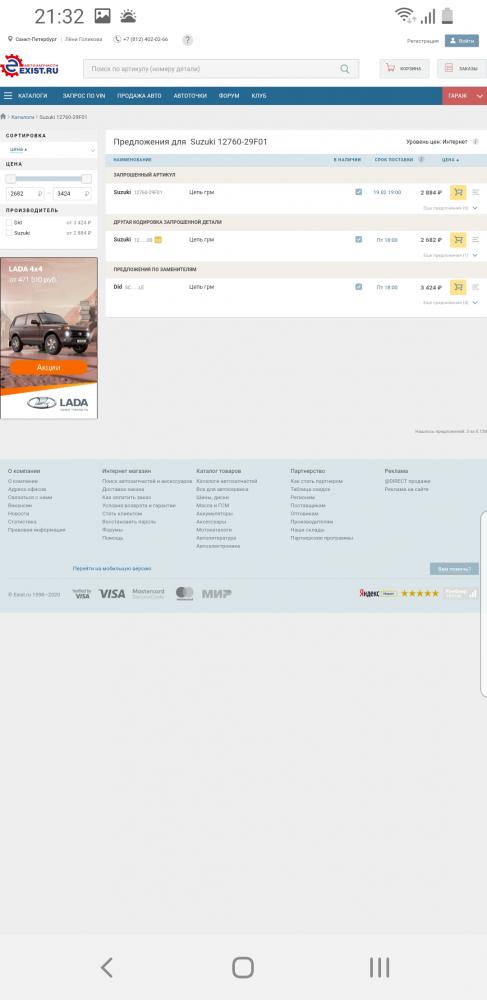
Task: Add Suzuki 2 884 ₽ item to cart
Action: (458, 192)
